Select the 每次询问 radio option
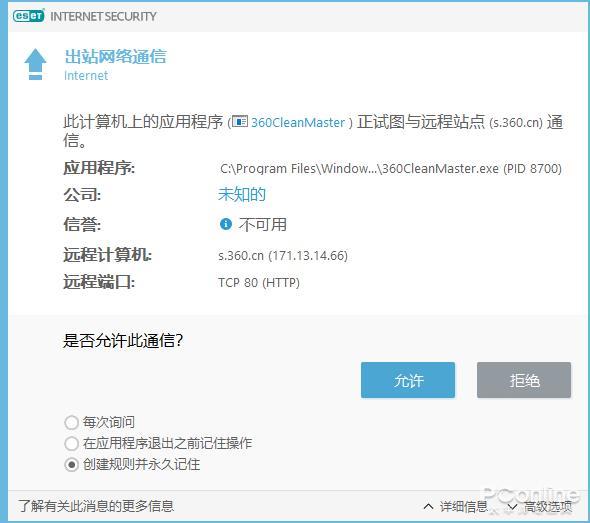This screenshot has height=523, width=590. click(71, 422)
